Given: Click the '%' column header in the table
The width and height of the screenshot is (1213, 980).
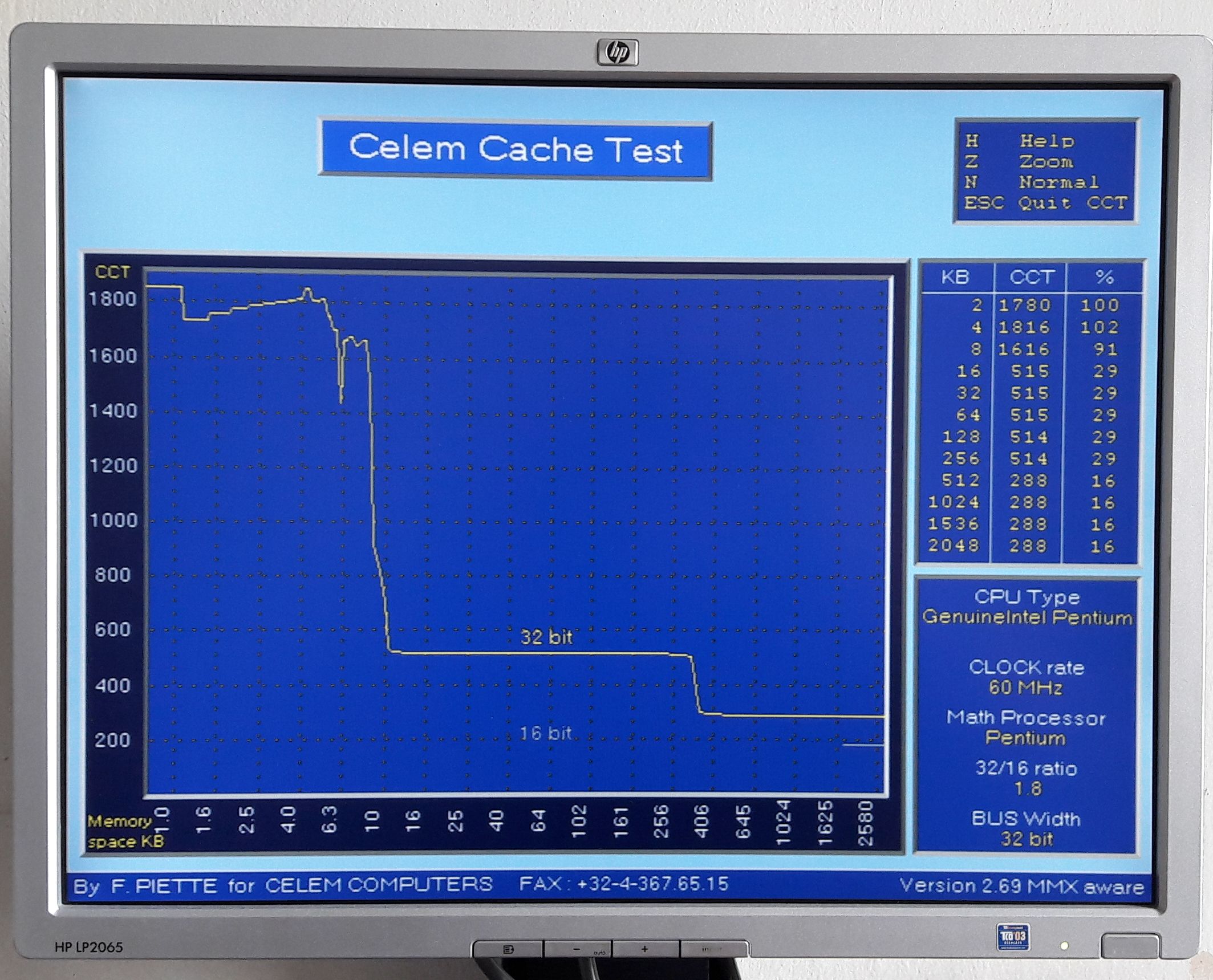Looking at the screenshot, I should (1104, 277).
